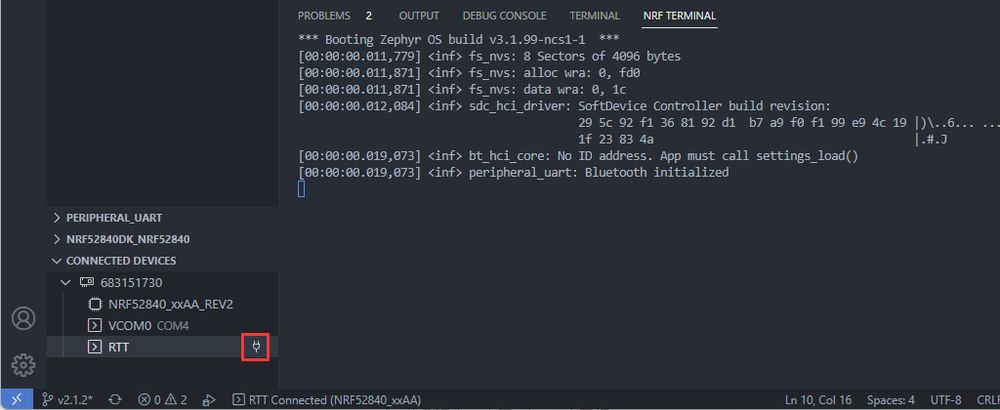The image size is (1000, 410).
Task: Click the RTT connect plug icon
Action: pyautogui.click(x=257, y=347)
